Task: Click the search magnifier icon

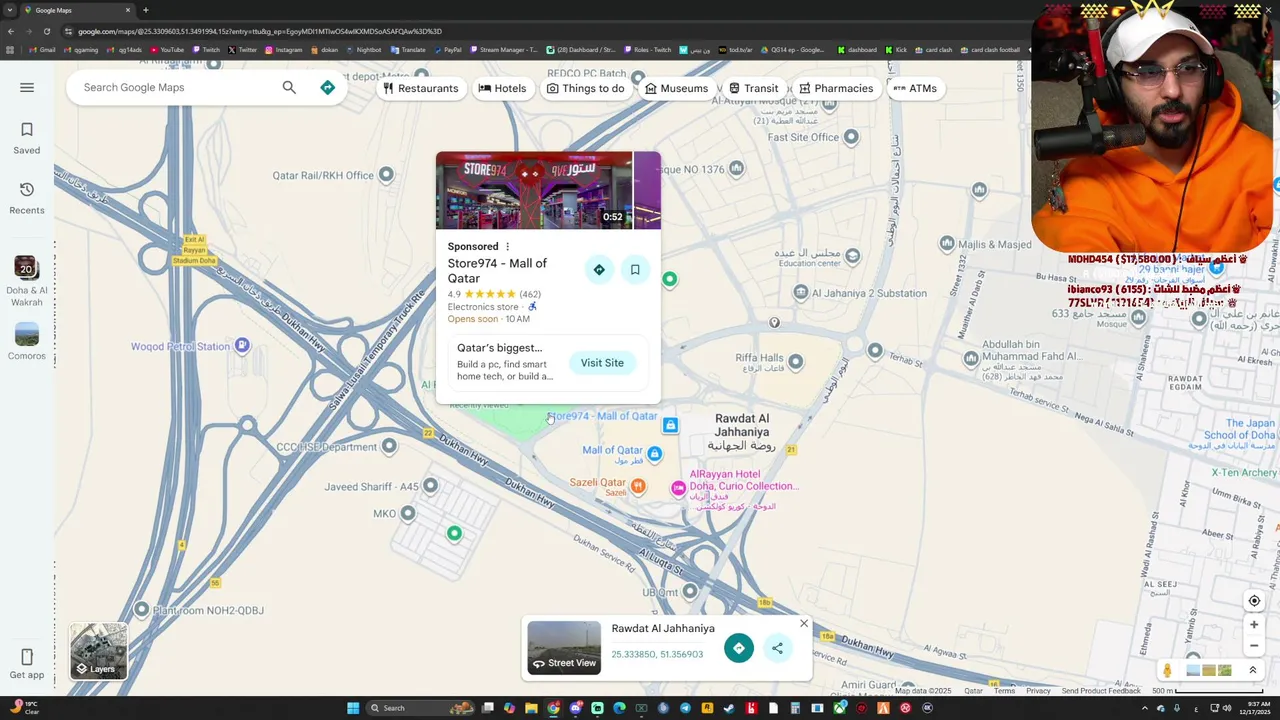Action: pyautogui.click(x=289, y=88)
